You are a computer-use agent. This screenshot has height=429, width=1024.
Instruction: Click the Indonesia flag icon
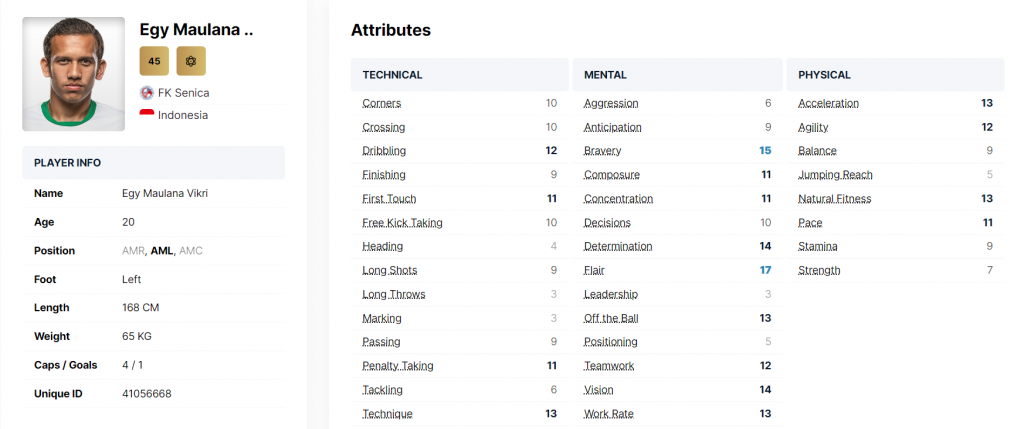pos(147,115)
